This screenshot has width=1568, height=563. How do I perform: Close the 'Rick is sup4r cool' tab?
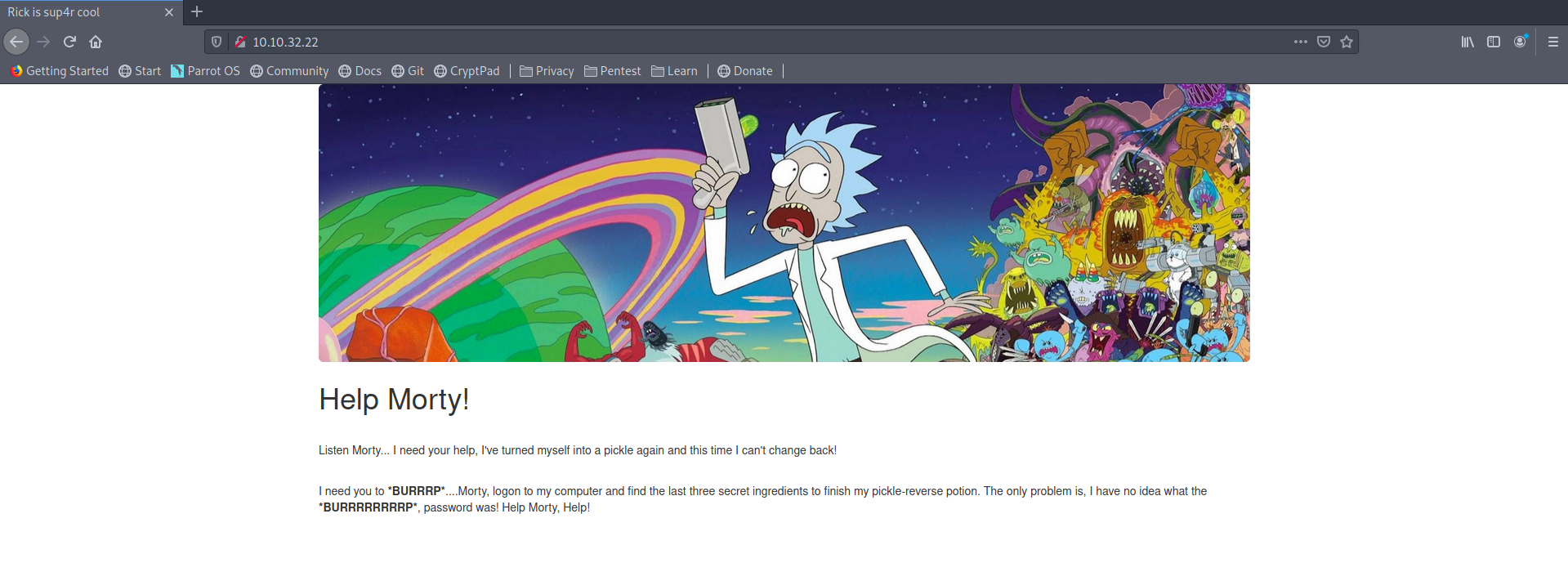[169, 12]
